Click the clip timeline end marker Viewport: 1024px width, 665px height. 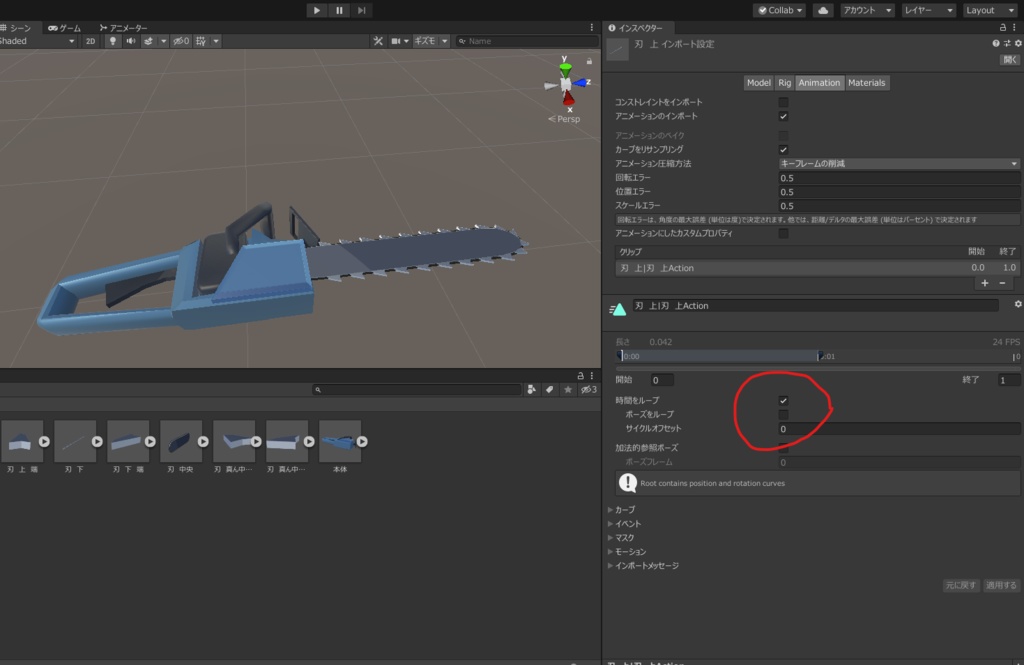(820, 356)
